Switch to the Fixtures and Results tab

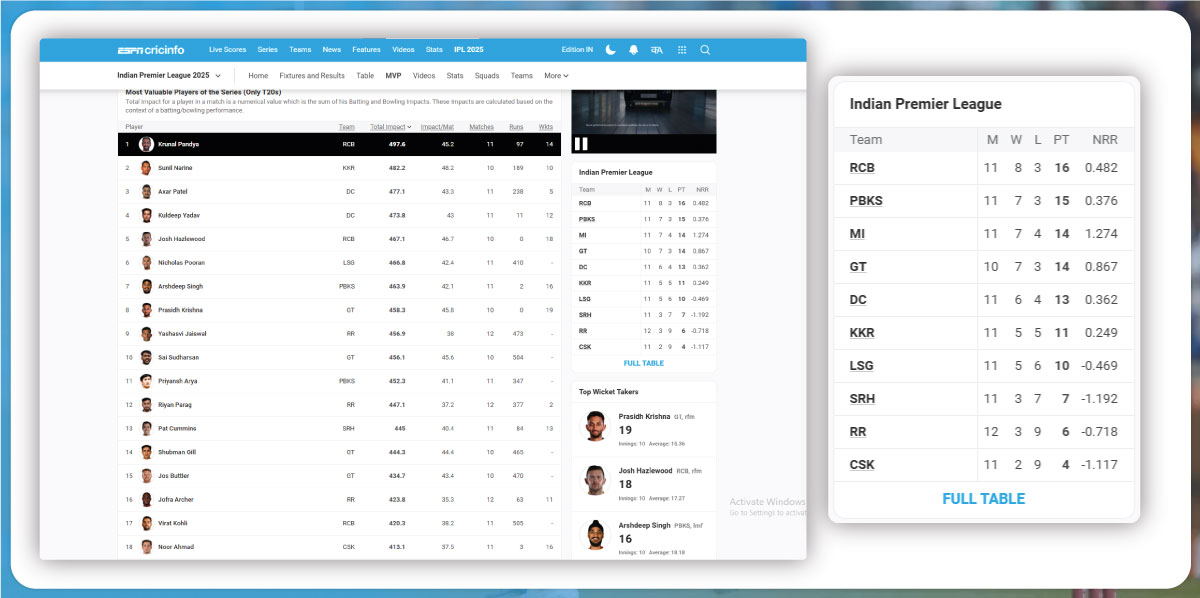click(x=312, y=76)
